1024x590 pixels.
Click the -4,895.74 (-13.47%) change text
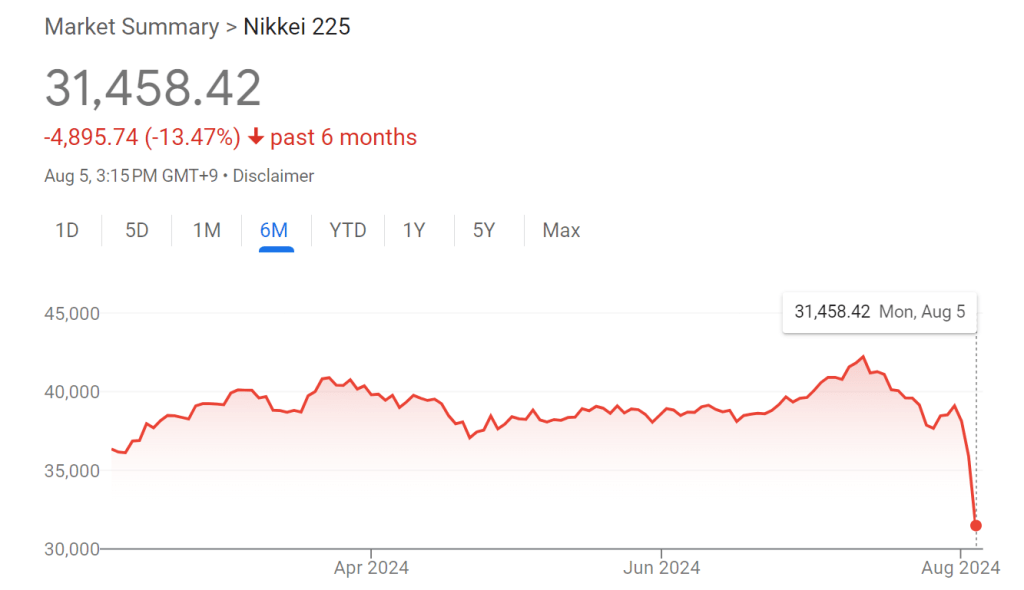[142, 137]
